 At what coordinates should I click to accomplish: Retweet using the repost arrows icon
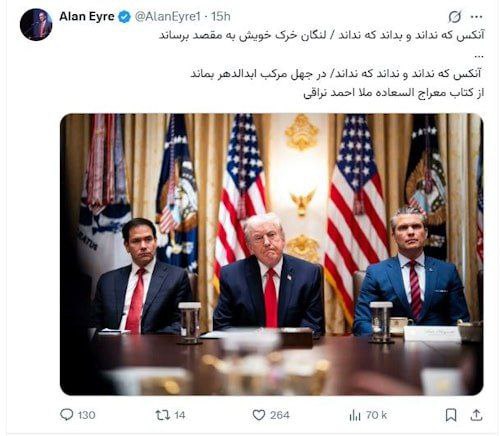pos(163,415)
